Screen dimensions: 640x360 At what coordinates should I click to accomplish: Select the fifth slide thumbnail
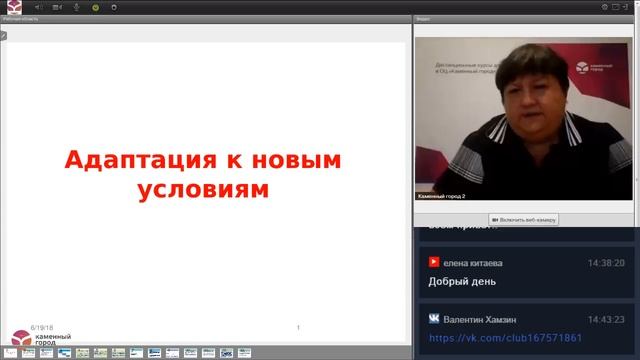click(82, 353)
